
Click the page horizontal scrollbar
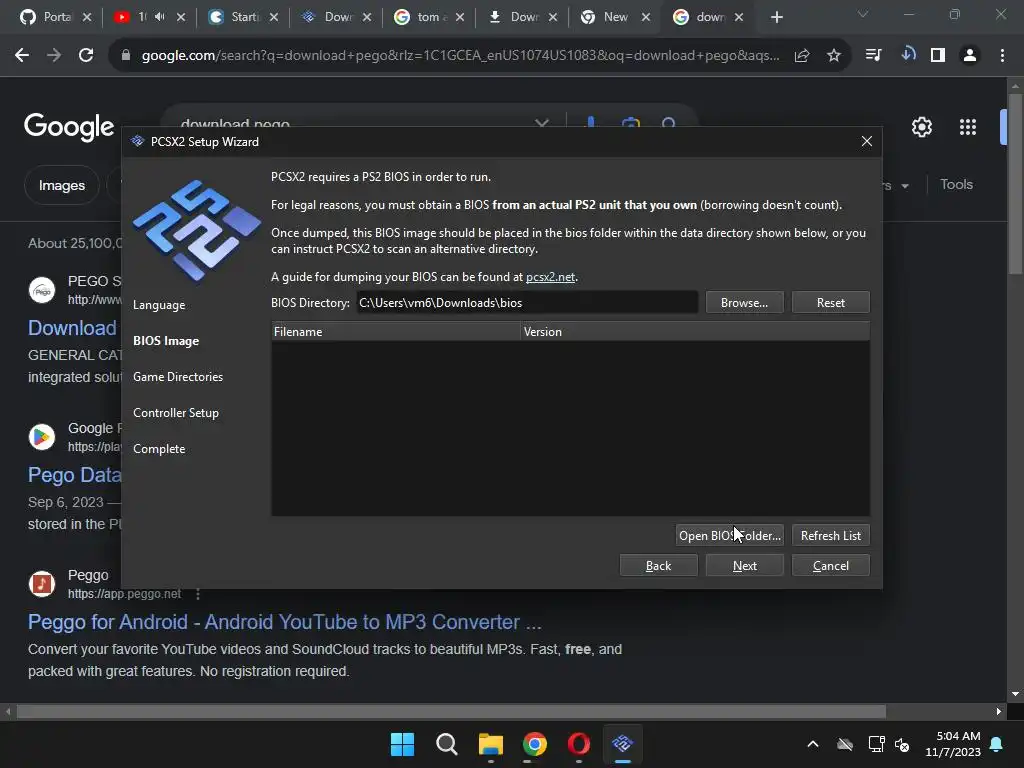[451, 711]
